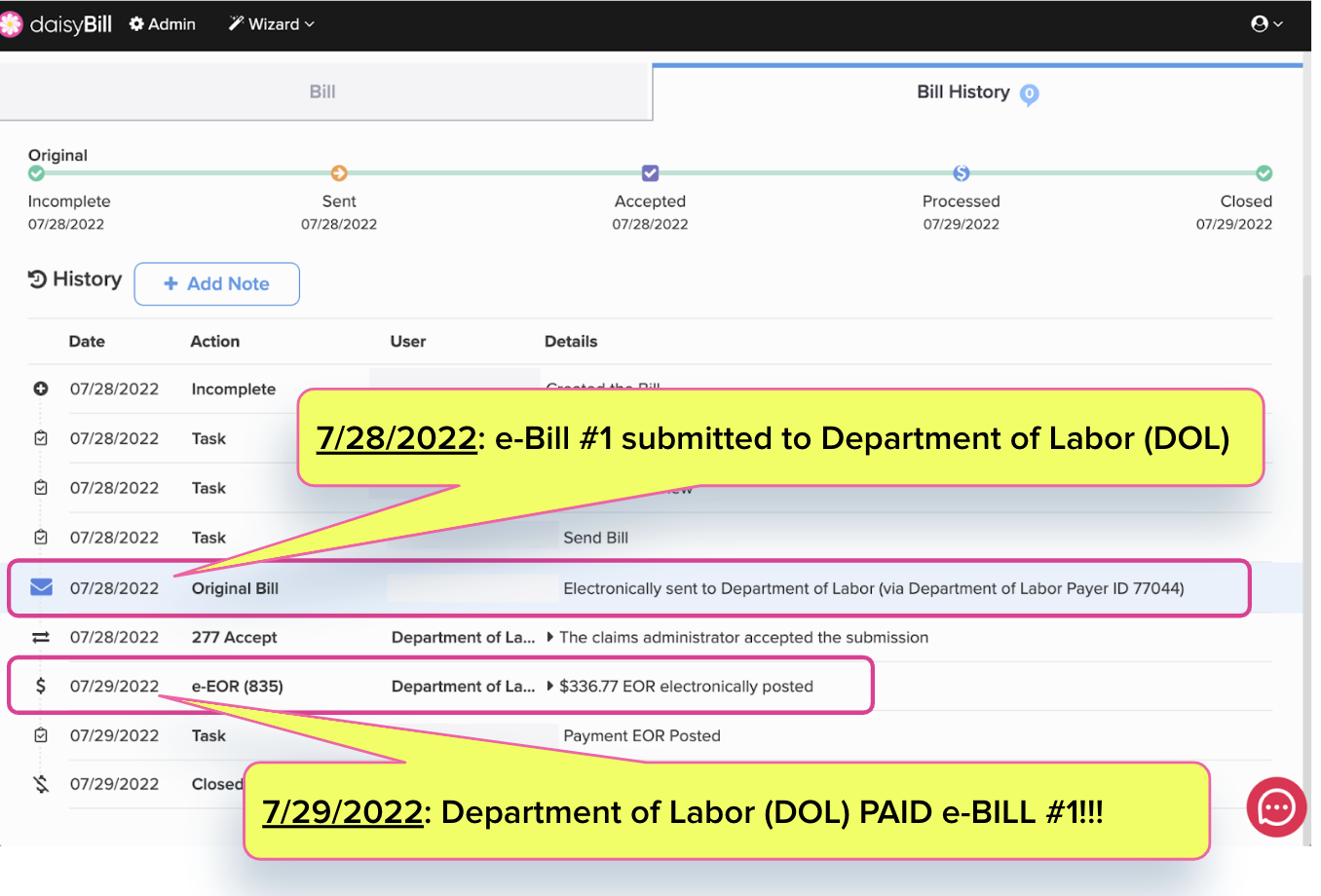Image resolution: width=1321 pixels, height=896 pixels.
Task: Open the live chat bubble
Action: [x=1276, y=807]
